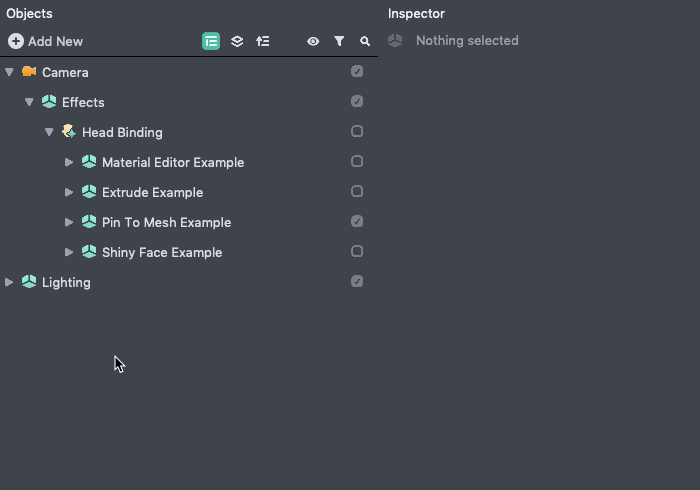Select the Effects object in the tree

pos(83,102)
